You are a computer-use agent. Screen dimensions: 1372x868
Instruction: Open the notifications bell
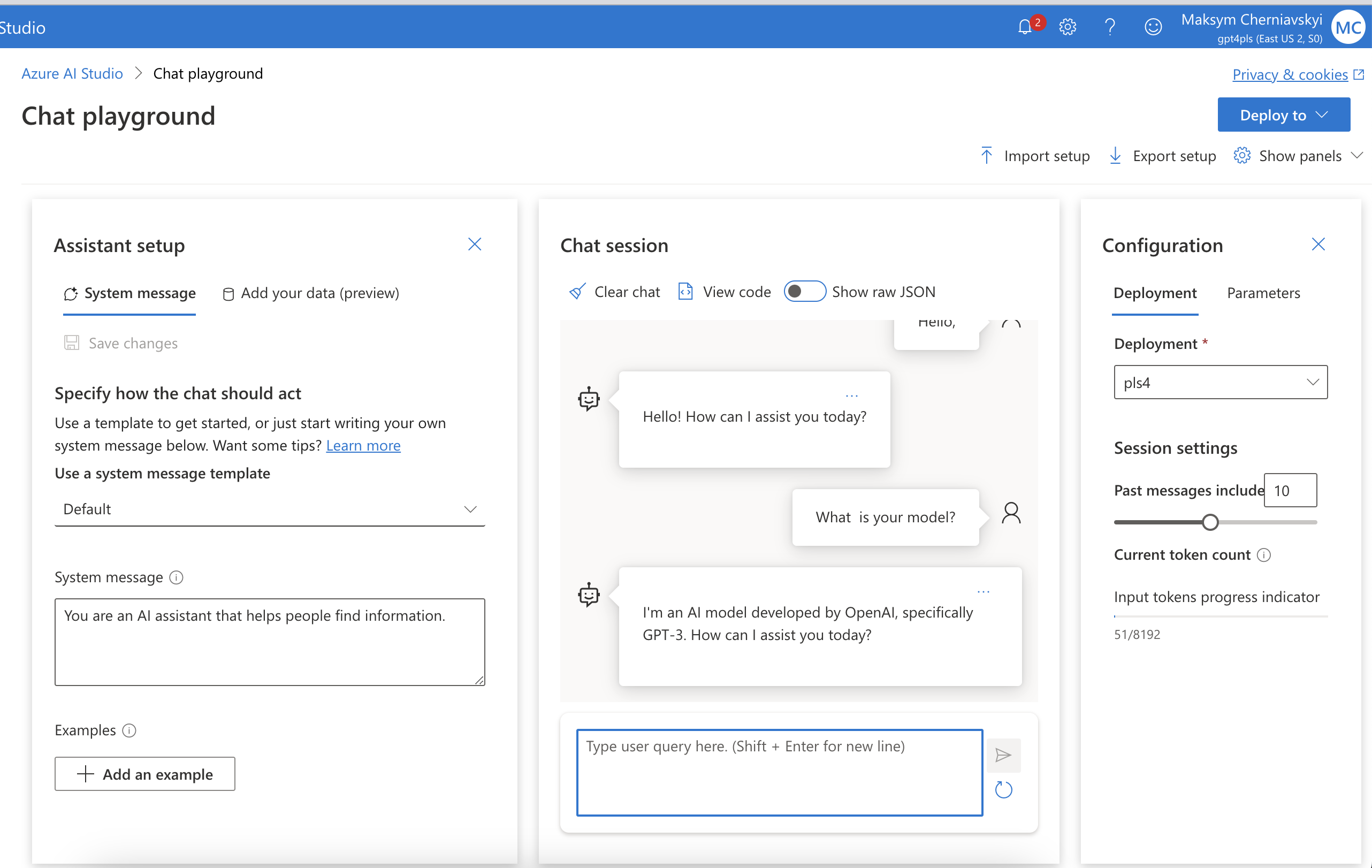[x=1026, y=25]
